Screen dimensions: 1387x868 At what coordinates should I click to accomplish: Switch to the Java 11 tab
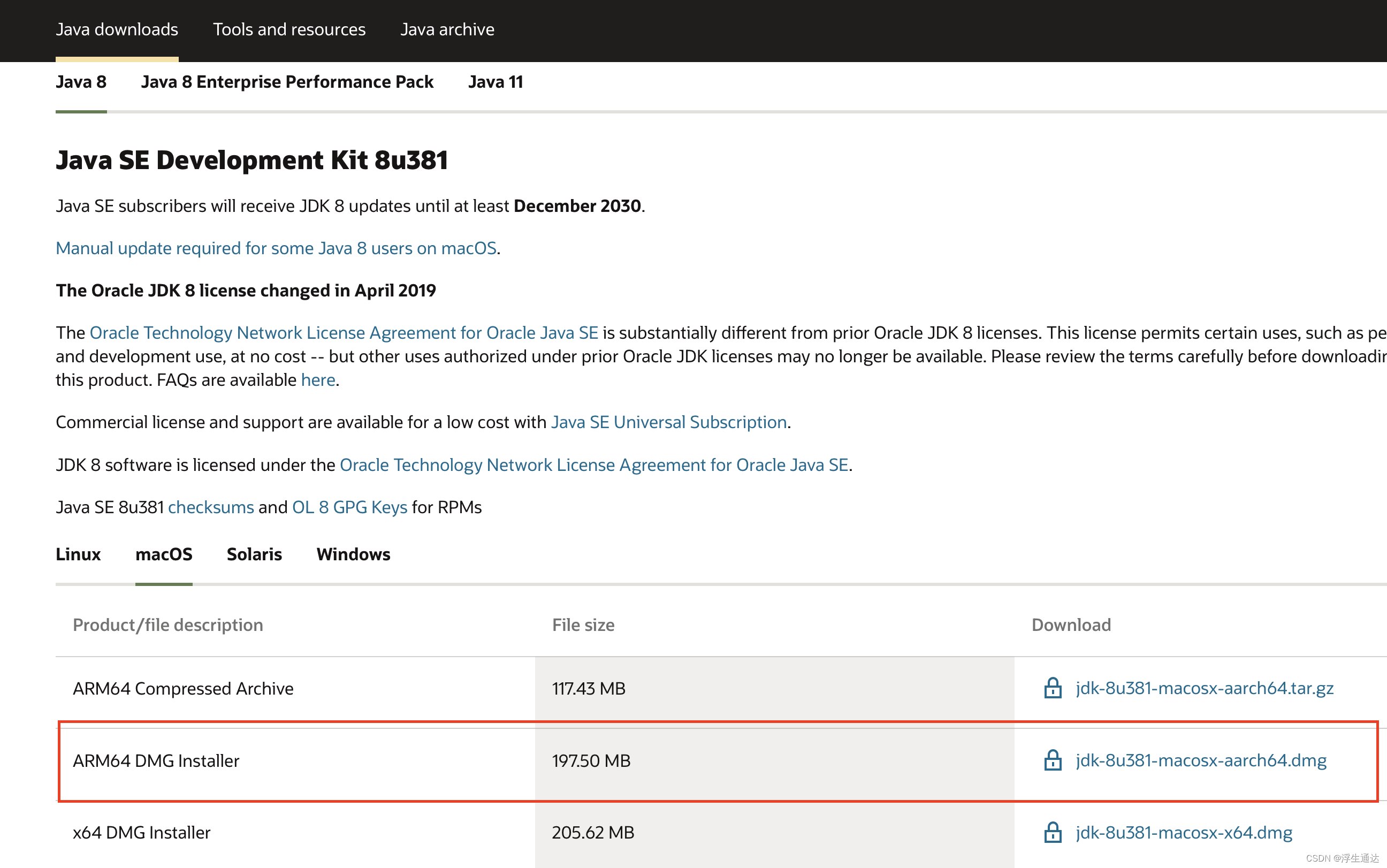[x=495, y=82]
